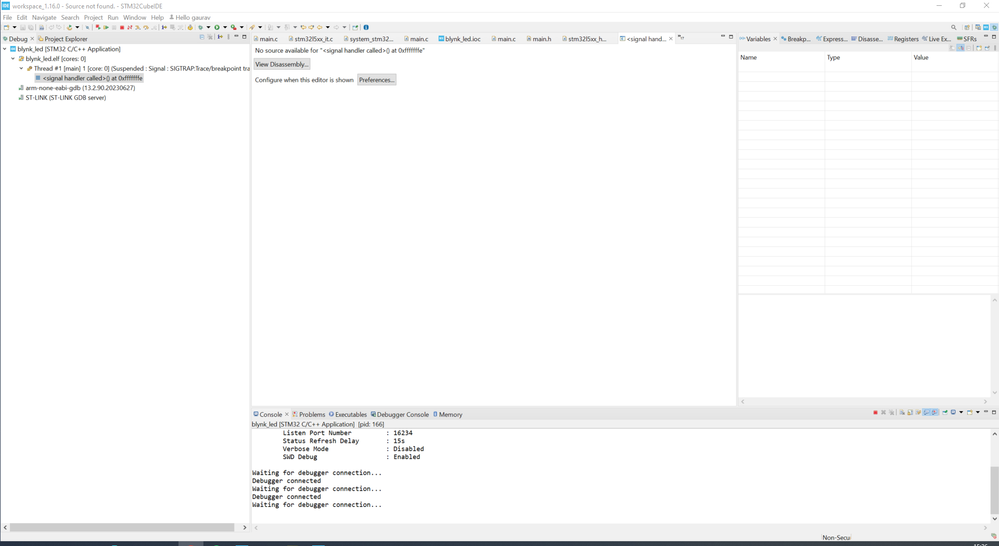Click Collapse All icon in Variables toolbar
This screenshot has height=546, width=999.
[x=968, y=48]
